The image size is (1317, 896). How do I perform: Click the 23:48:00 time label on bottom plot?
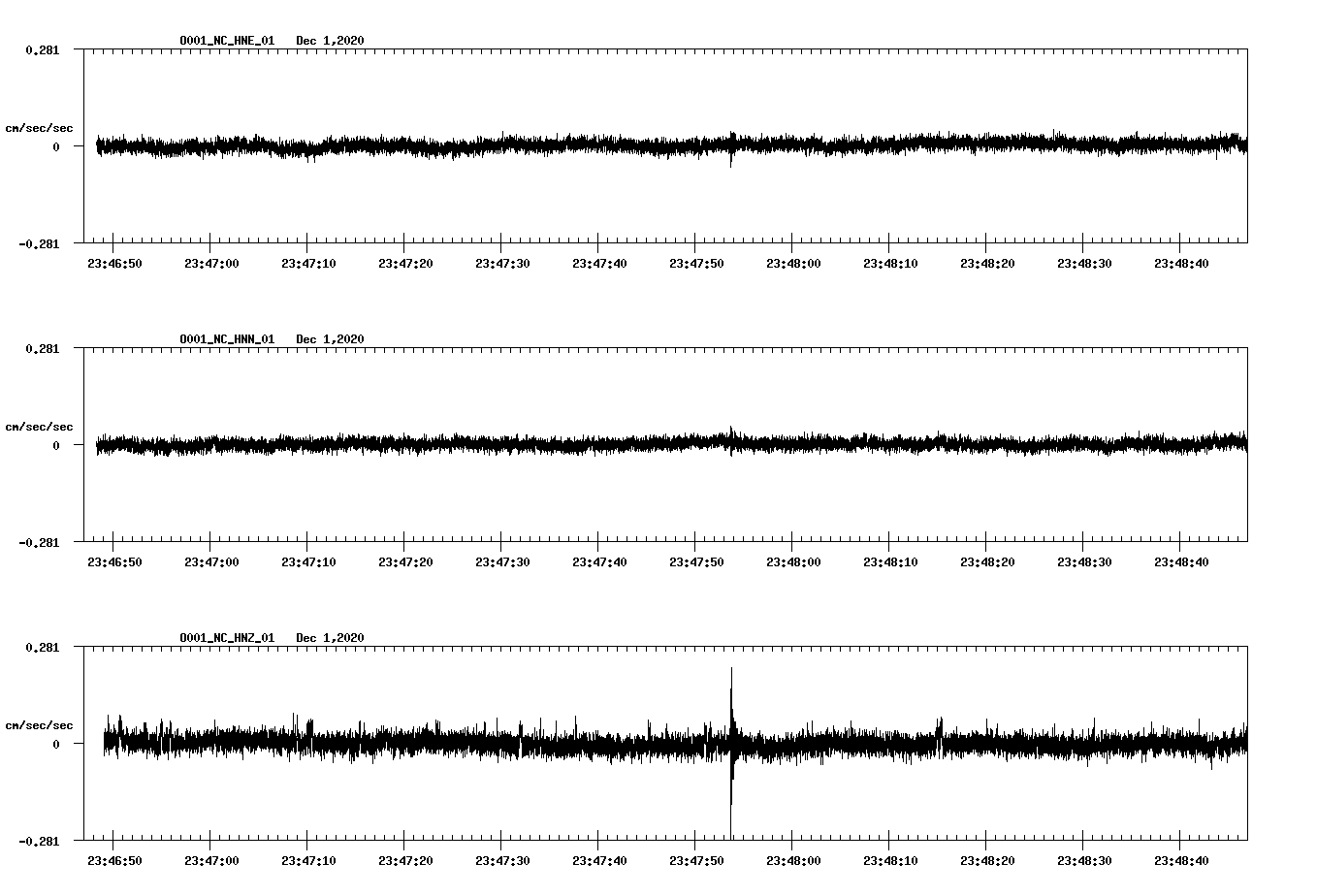[795, 859]
